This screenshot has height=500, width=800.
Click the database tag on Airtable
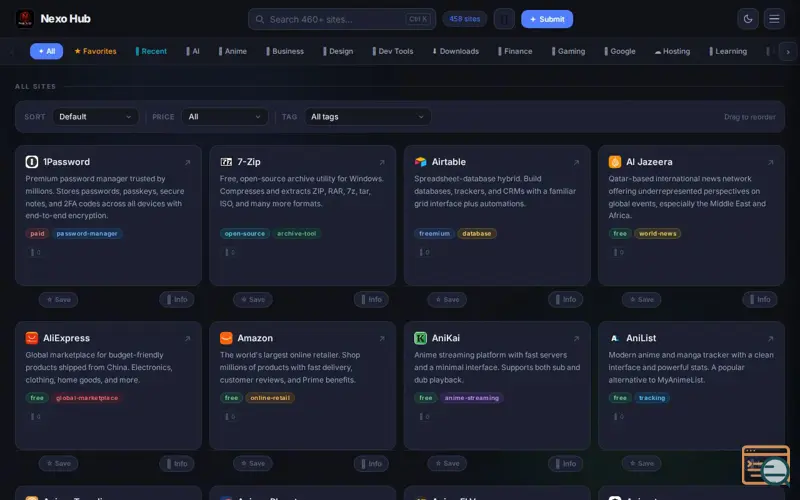pos(477,234)
